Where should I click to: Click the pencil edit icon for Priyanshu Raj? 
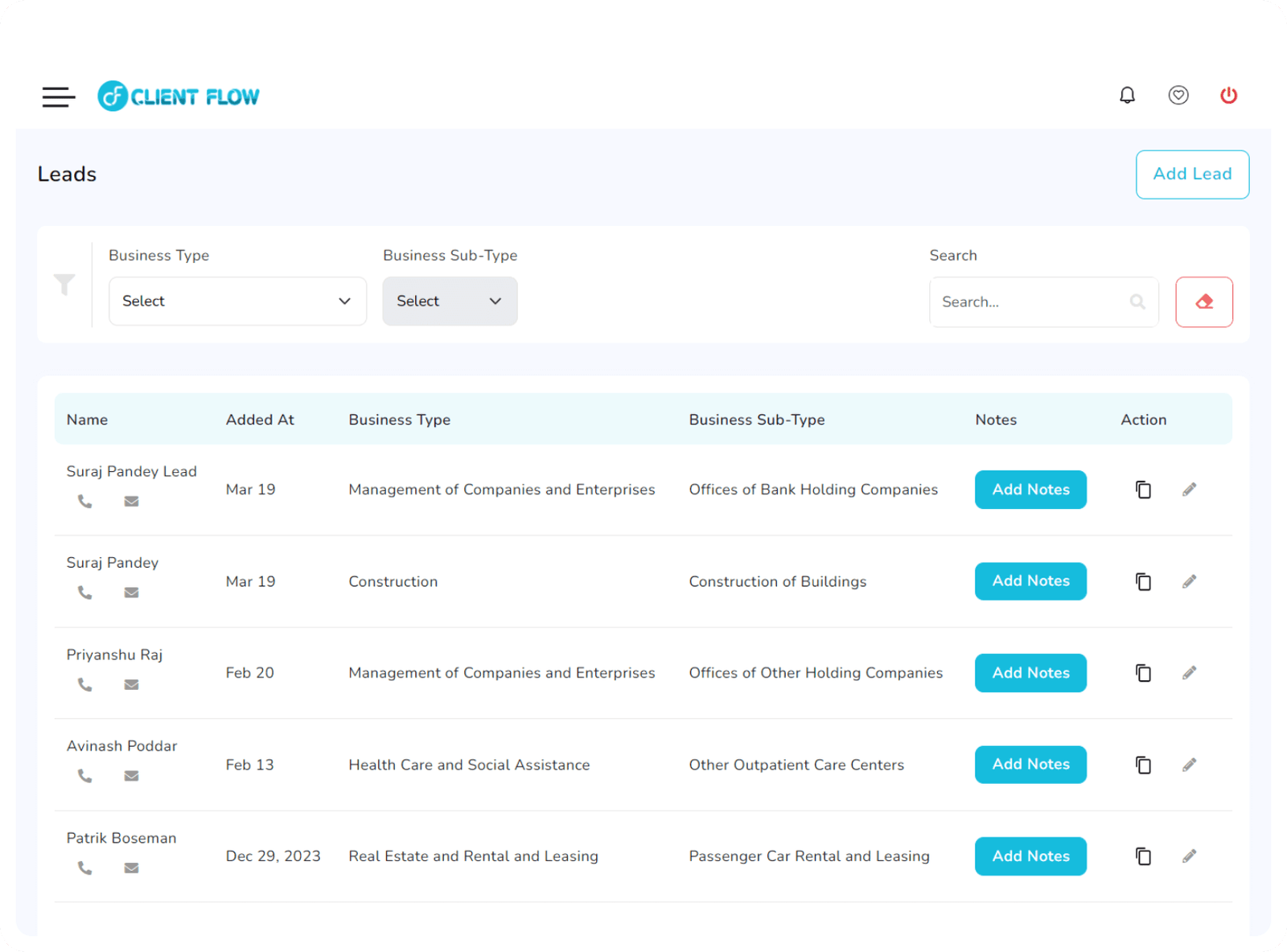click(1189, 673)
